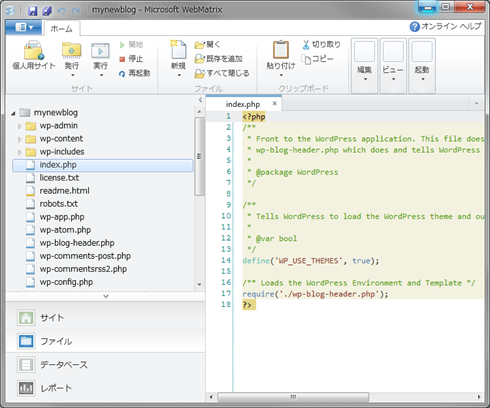Expand the wp-content folder
Viewport: 490px width, 408px height.
(x=20, y=139)
